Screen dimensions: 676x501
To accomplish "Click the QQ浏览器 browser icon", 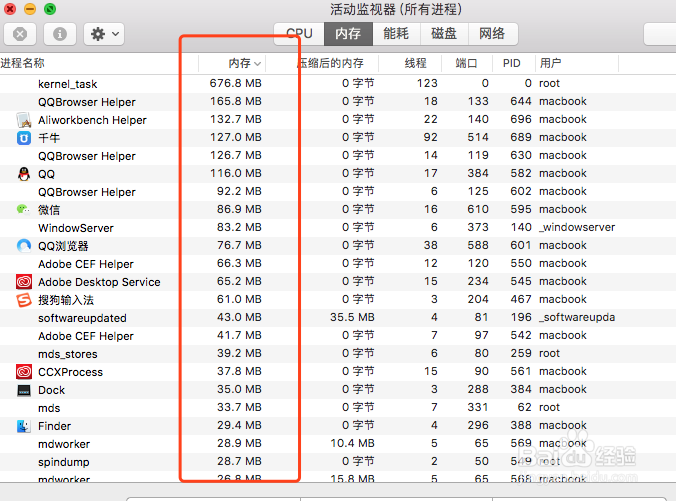I will [x=24, y=246].
